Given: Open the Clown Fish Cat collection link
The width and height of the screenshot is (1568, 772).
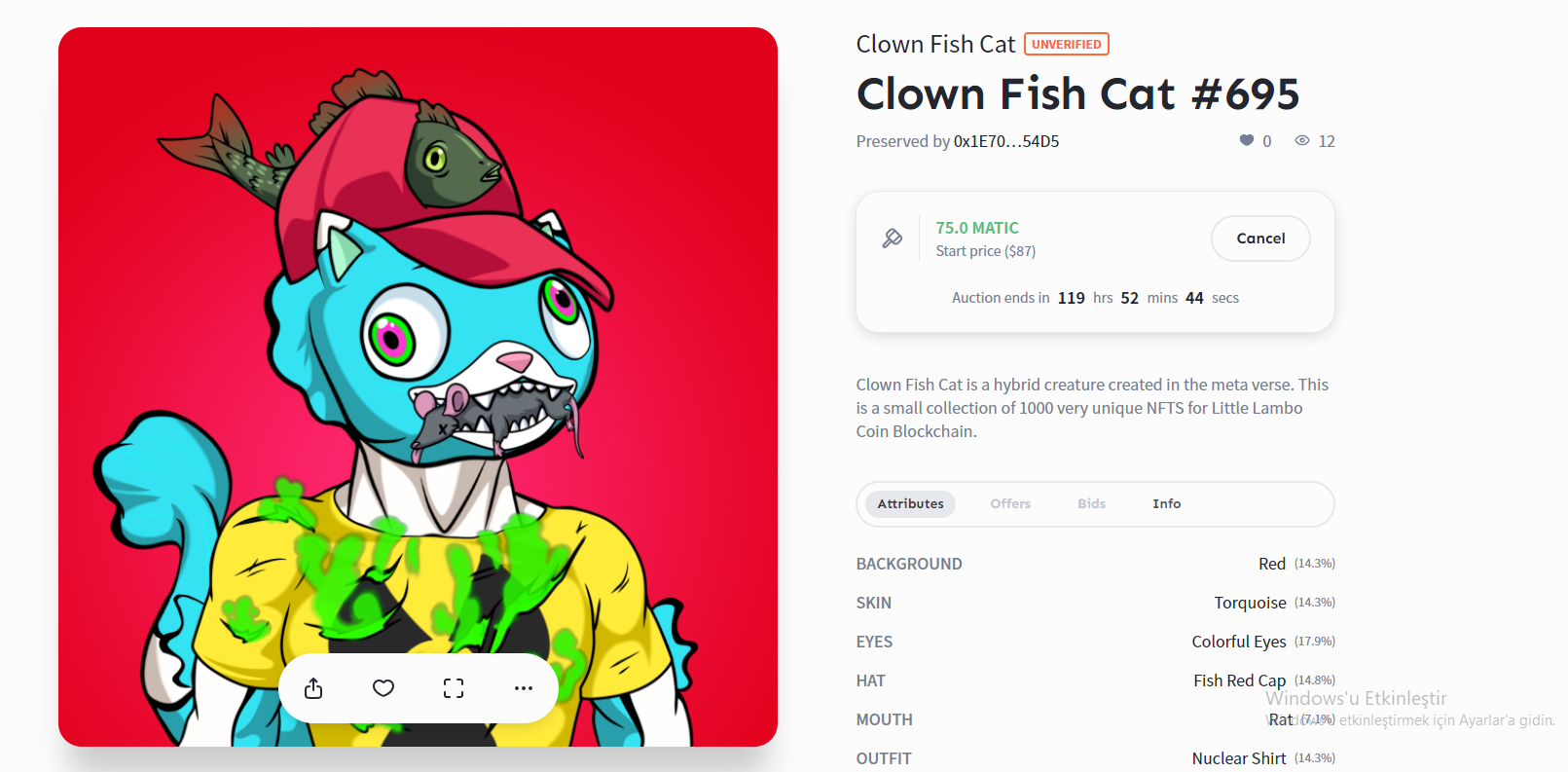Looking at the screenshot, I should [x=935, y=44].
